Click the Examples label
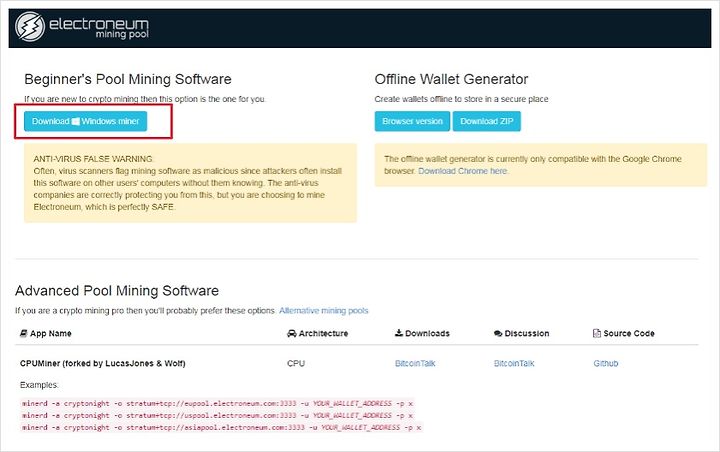 point(39,385)
